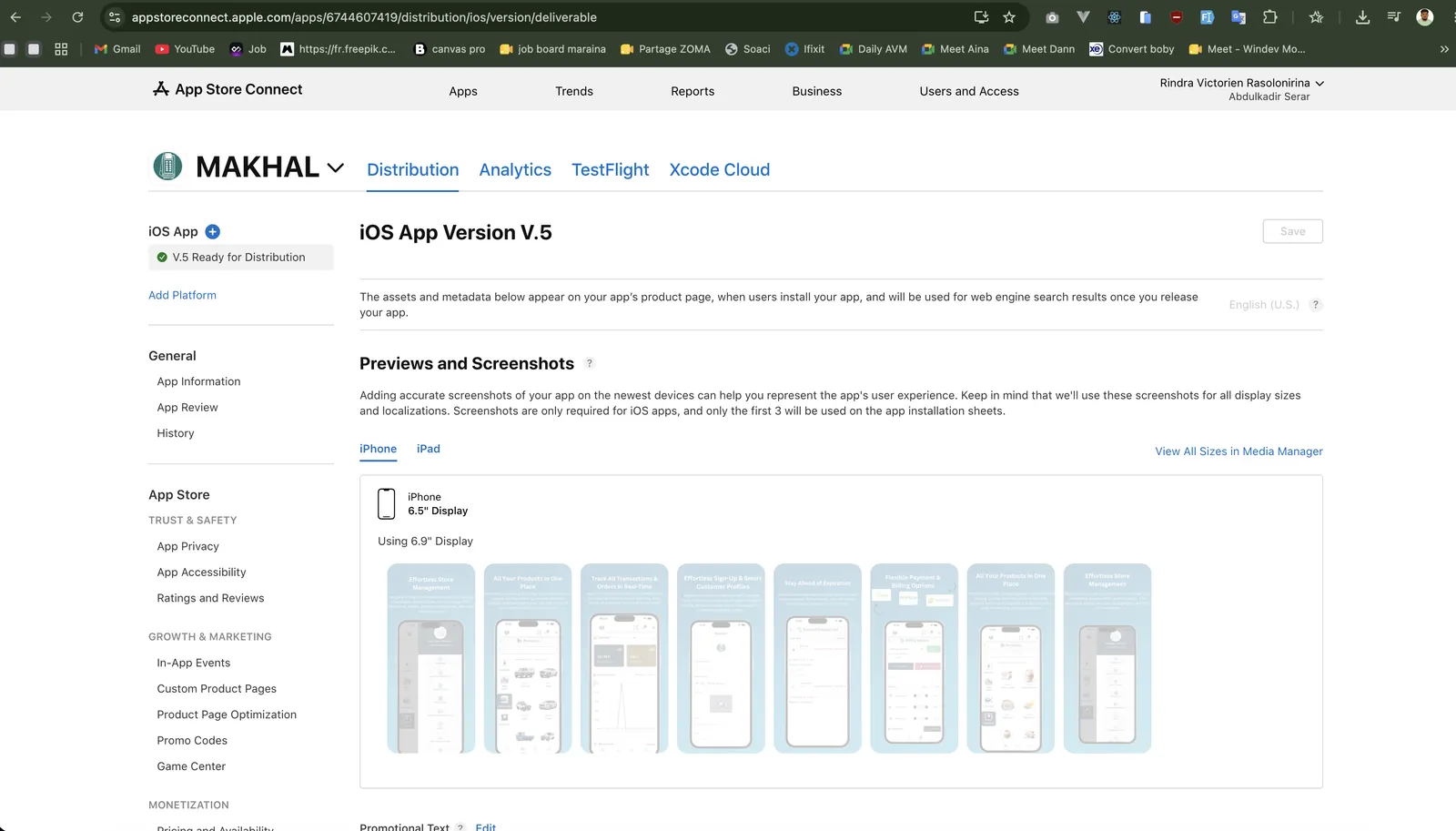The width and height of the screenshot is (1456, 831).
Task: Open the Gmail bookmark
Action: [117, 49]
